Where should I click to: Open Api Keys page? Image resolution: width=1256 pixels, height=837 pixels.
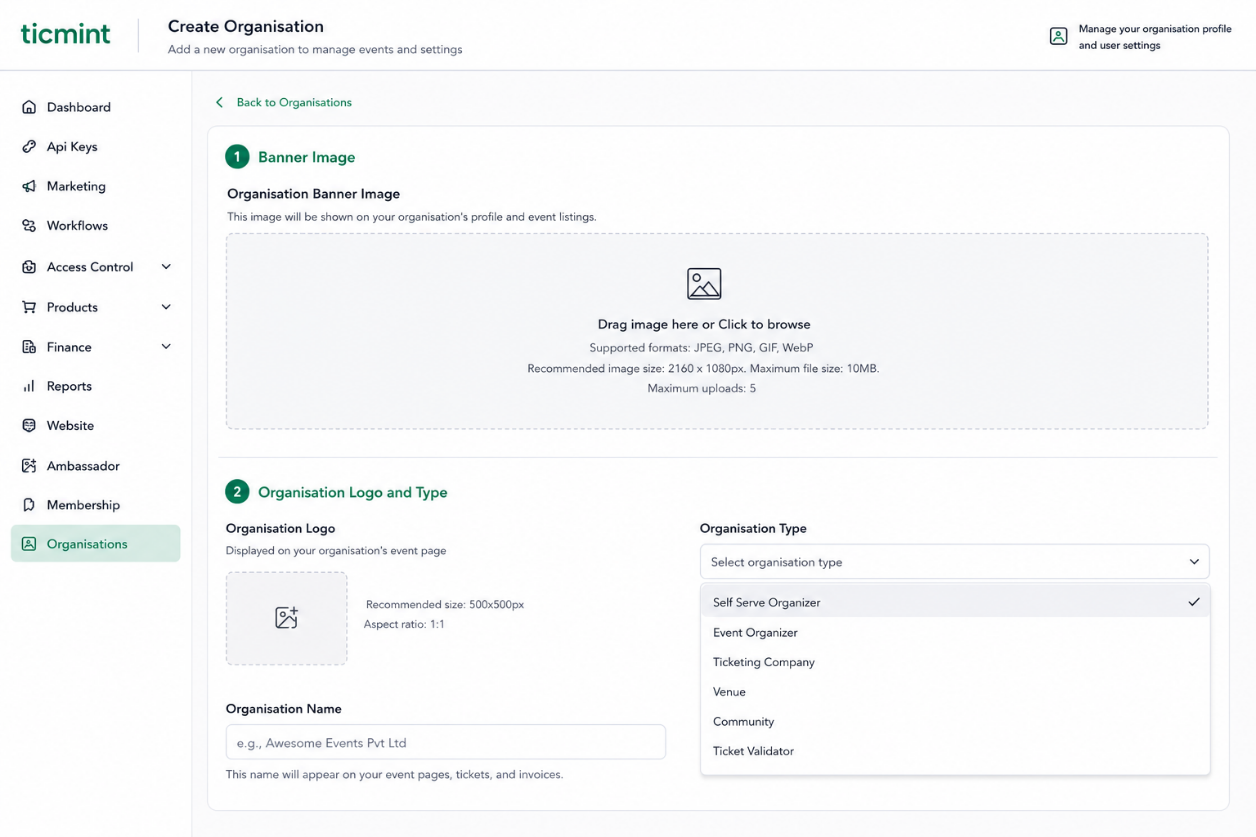96,146
